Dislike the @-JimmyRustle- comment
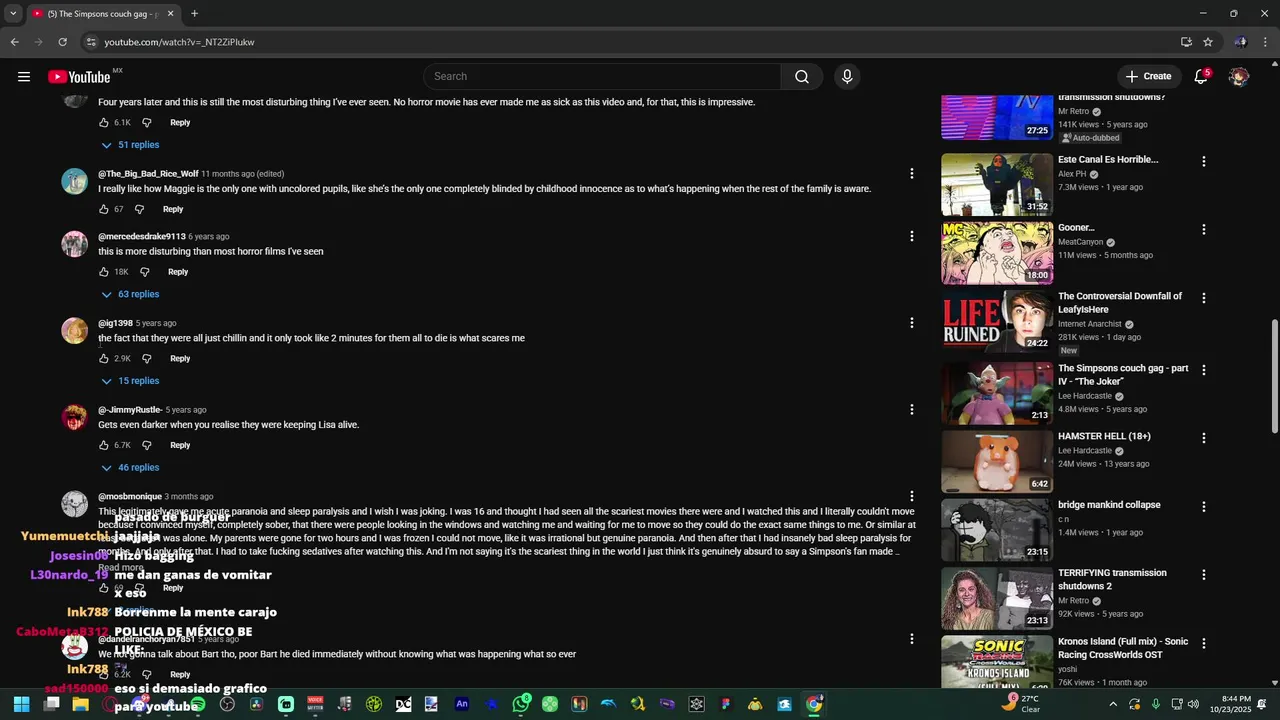Screen dimensions: 1280x720 tap(146, 445)
